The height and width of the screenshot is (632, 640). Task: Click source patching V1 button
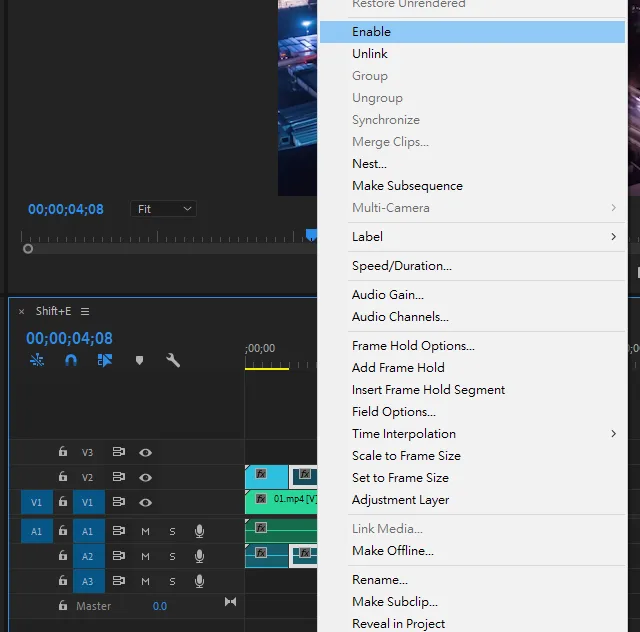point(37,502)
